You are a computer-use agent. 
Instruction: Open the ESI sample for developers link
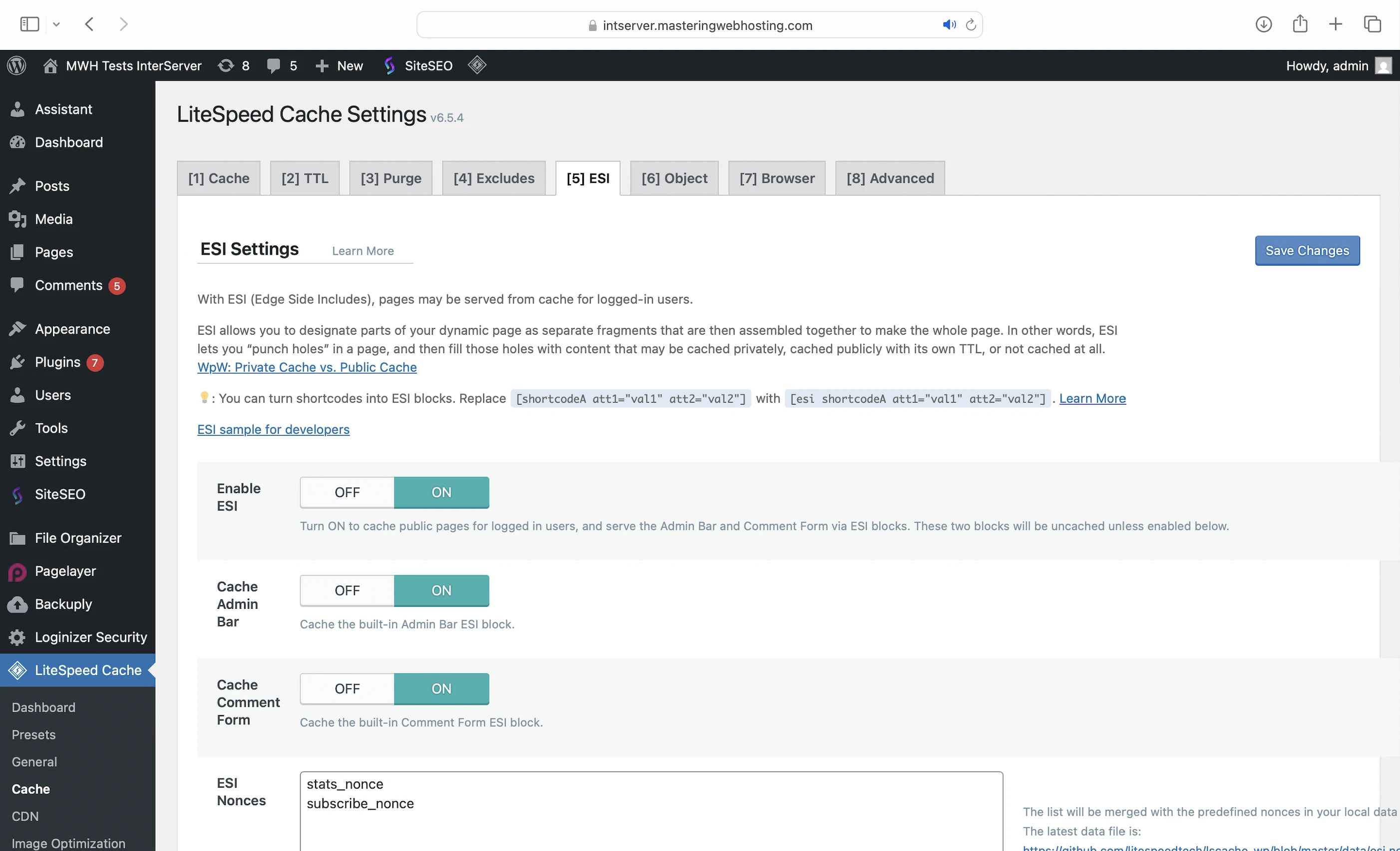click(273, 430)
